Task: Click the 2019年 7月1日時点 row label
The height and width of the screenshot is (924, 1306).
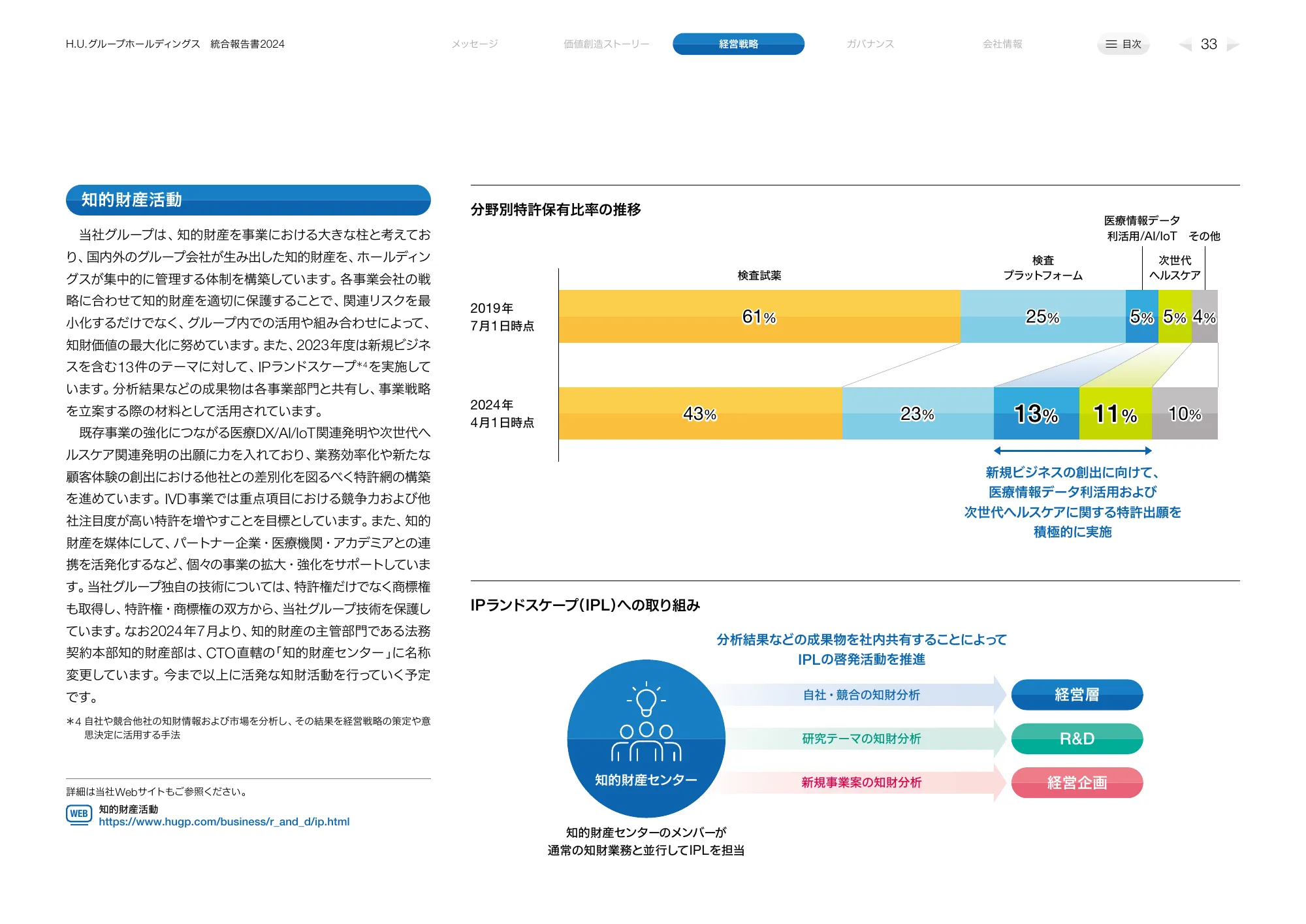Action: (502, 317)
